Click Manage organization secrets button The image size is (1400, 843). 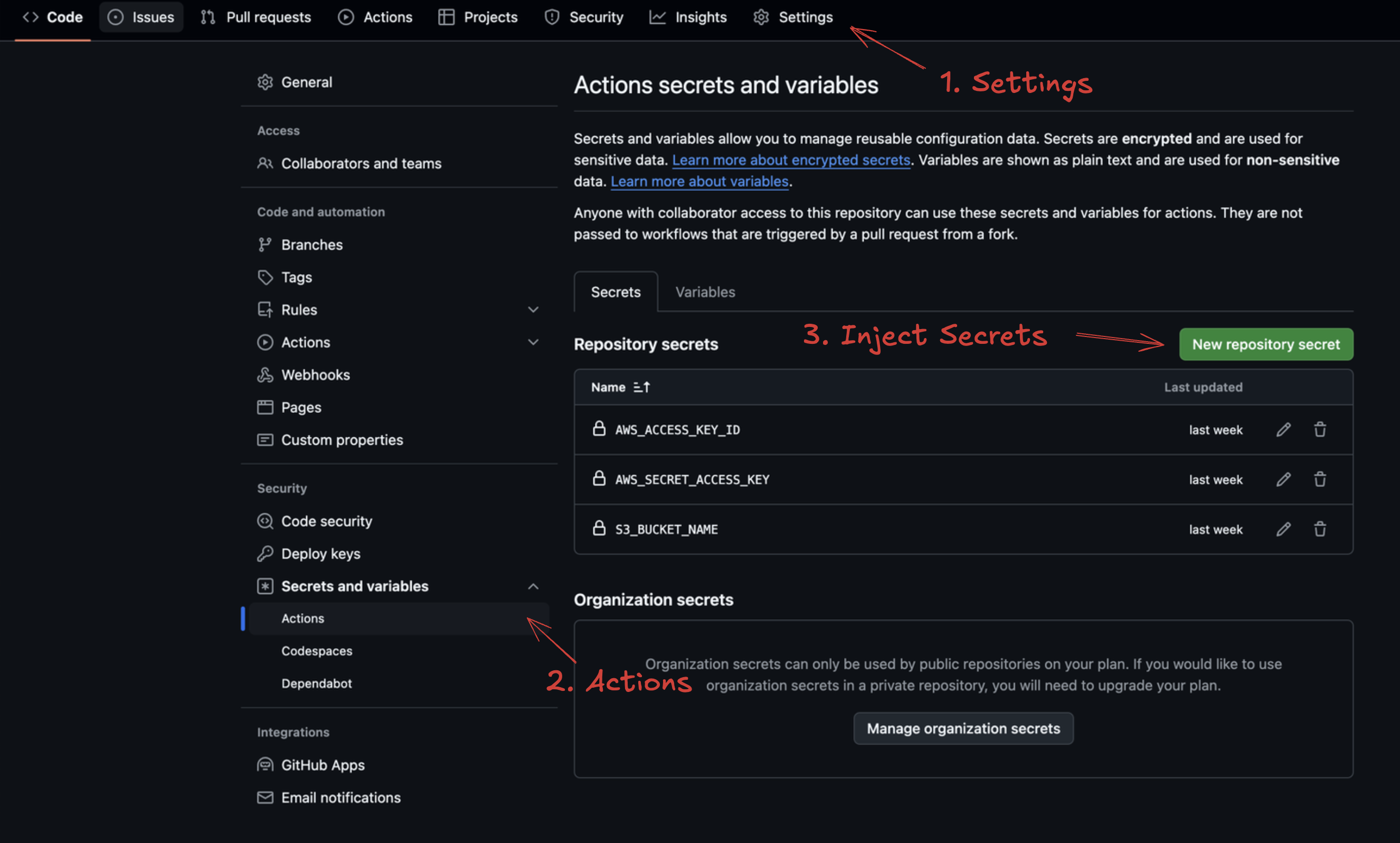[x=963, y=728]
